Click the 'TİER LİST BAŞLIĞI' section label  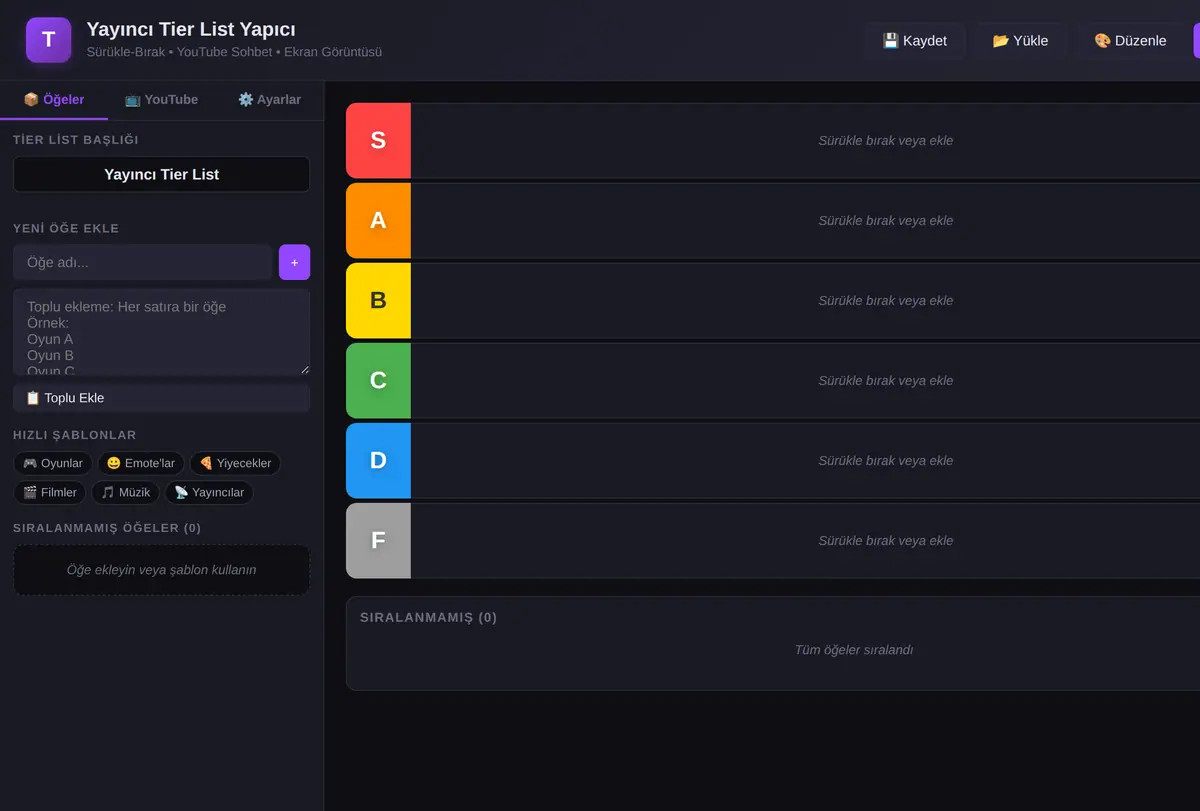(x=76, y=140)
